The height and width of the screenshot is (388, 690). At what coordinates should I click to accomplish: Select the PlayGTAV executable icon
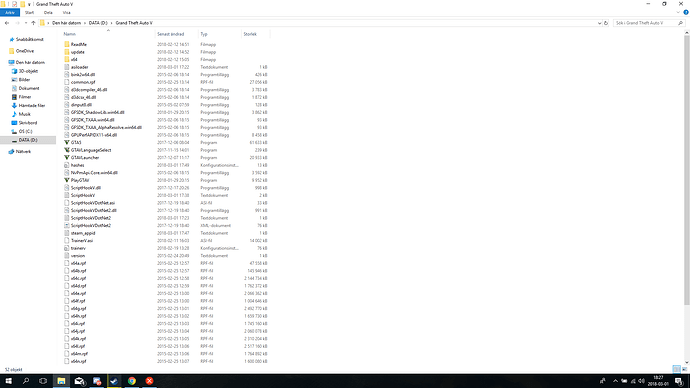coord(67,180)
